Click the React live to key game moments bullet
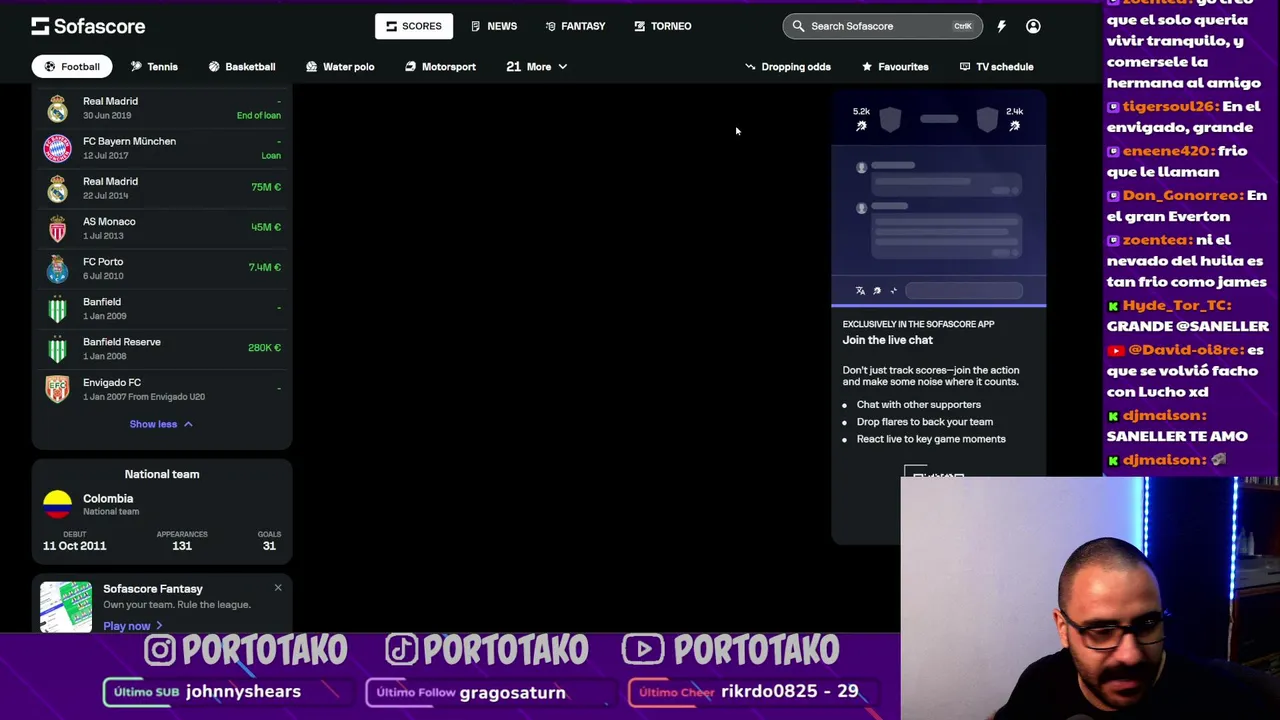1280x720 pixels. point(931,439)
